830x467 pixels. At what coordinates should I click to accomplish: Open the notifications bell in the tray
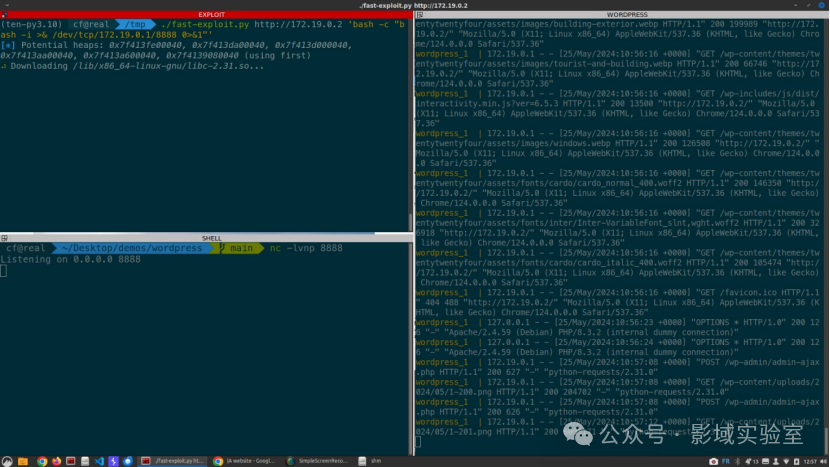coord(748,461)
